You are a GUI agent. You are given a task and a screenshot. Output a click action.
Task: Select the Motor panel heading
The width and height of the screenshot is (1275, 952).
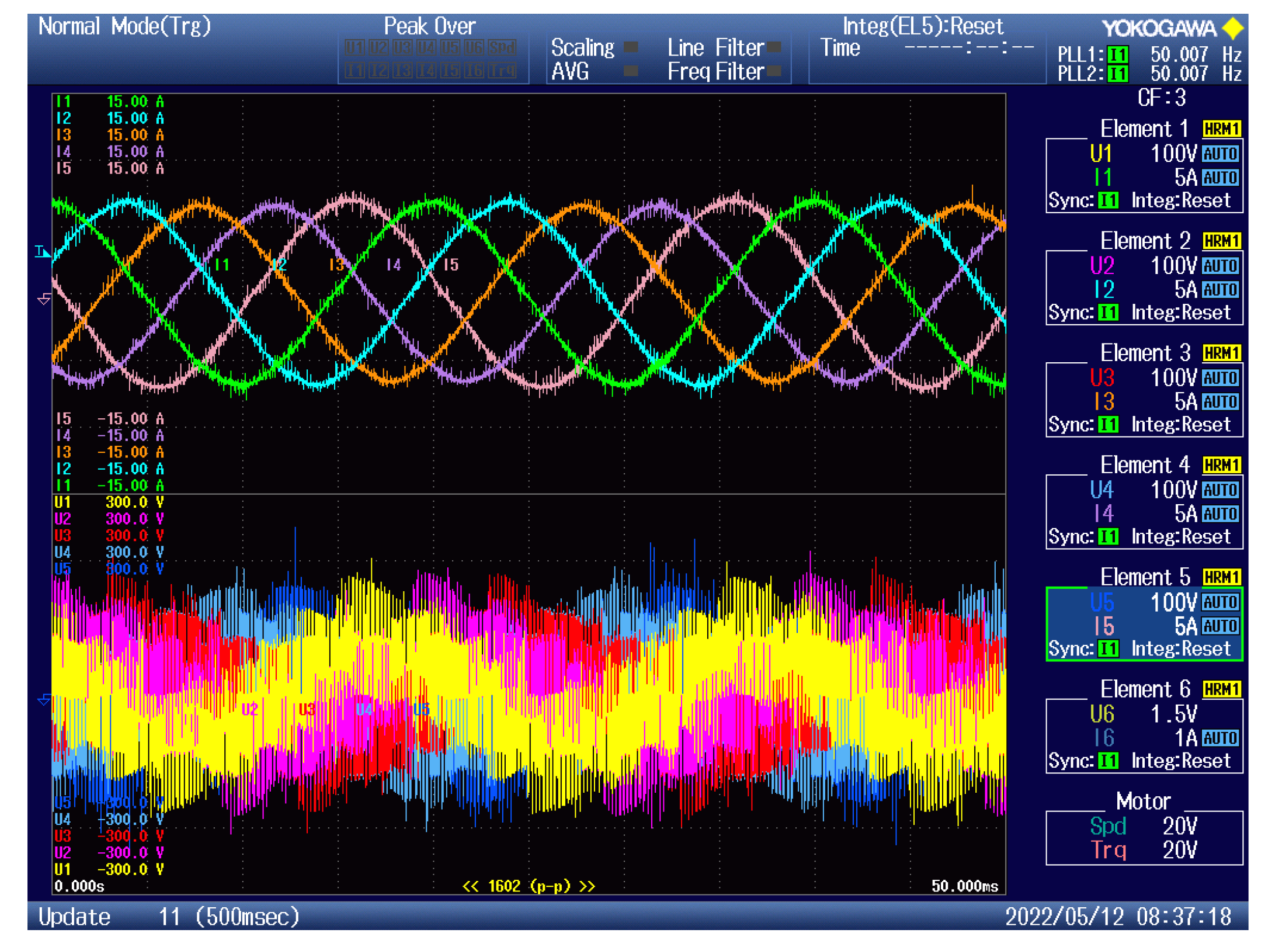1143,801
